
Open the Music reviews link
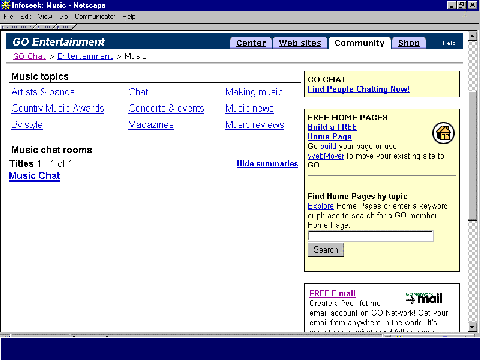(255, 125)
